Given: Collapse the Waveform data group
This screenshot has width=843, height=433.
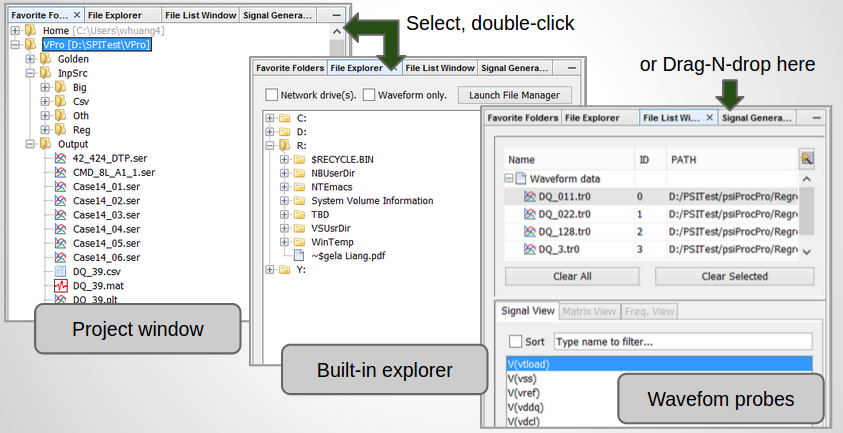Looking at the screenshot, I should (509, 179).
